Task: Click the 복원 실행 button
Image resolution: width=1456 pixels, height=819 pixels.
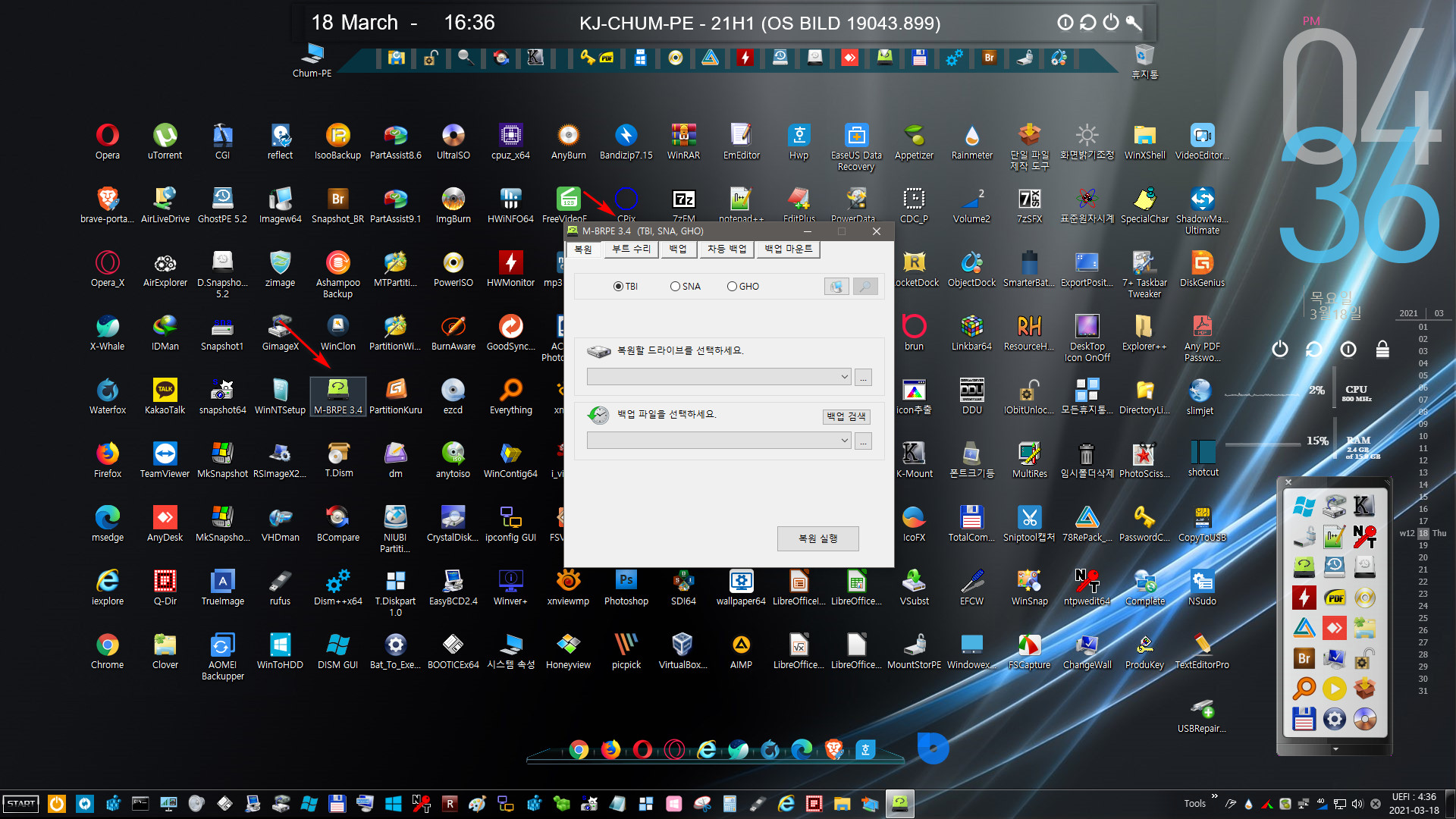Action: point(817,538)
